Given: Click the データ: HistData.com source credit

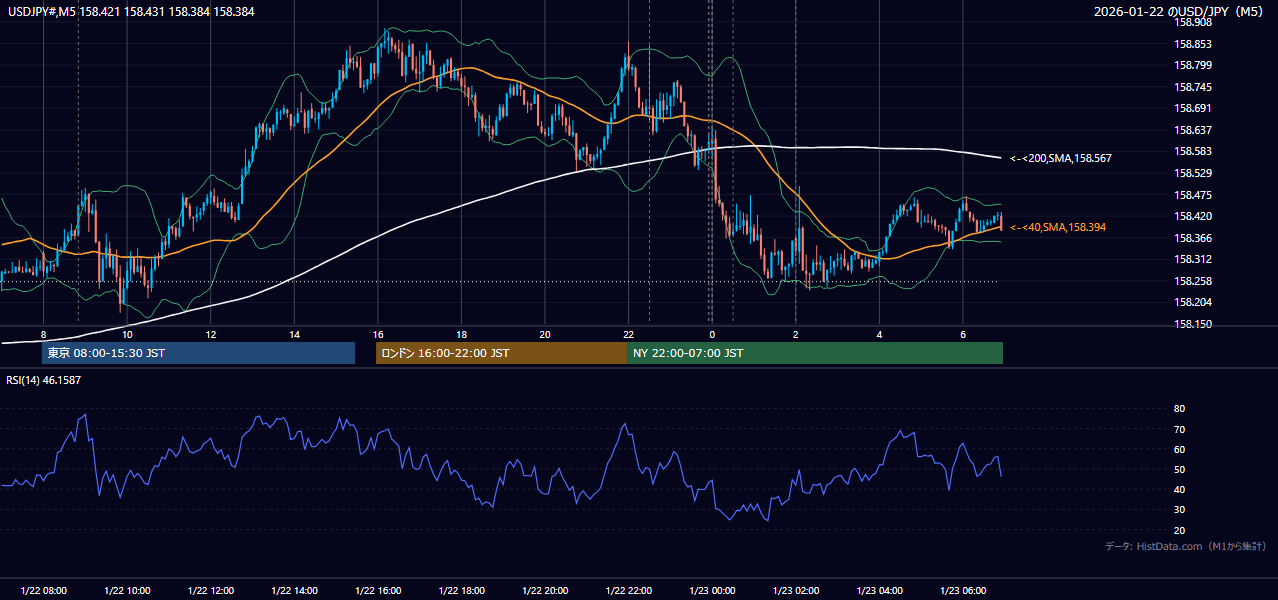Looking at the screenshot, I should [1186, 546].
